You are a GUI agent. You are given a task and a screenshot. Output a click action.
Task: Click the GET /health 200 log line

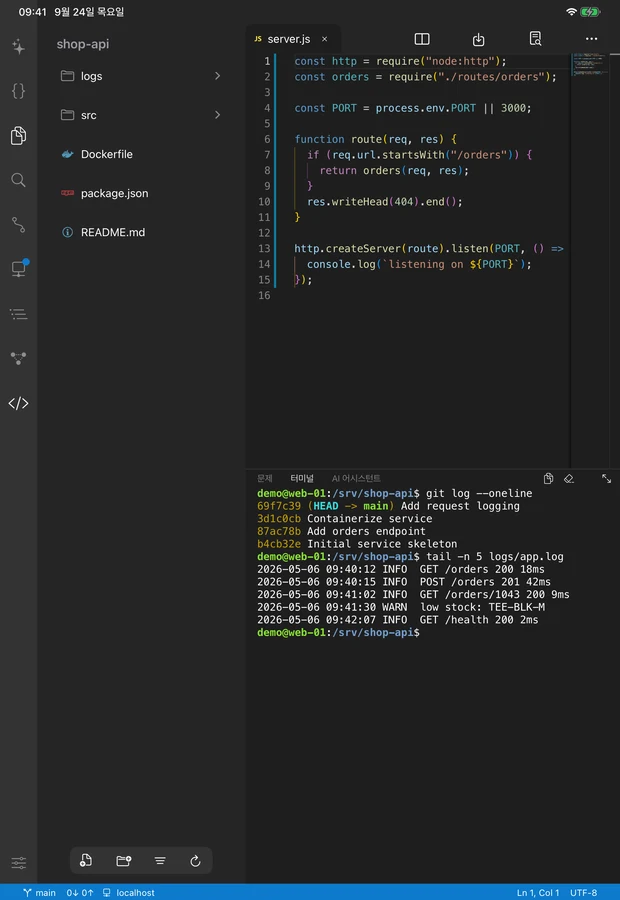397,619
